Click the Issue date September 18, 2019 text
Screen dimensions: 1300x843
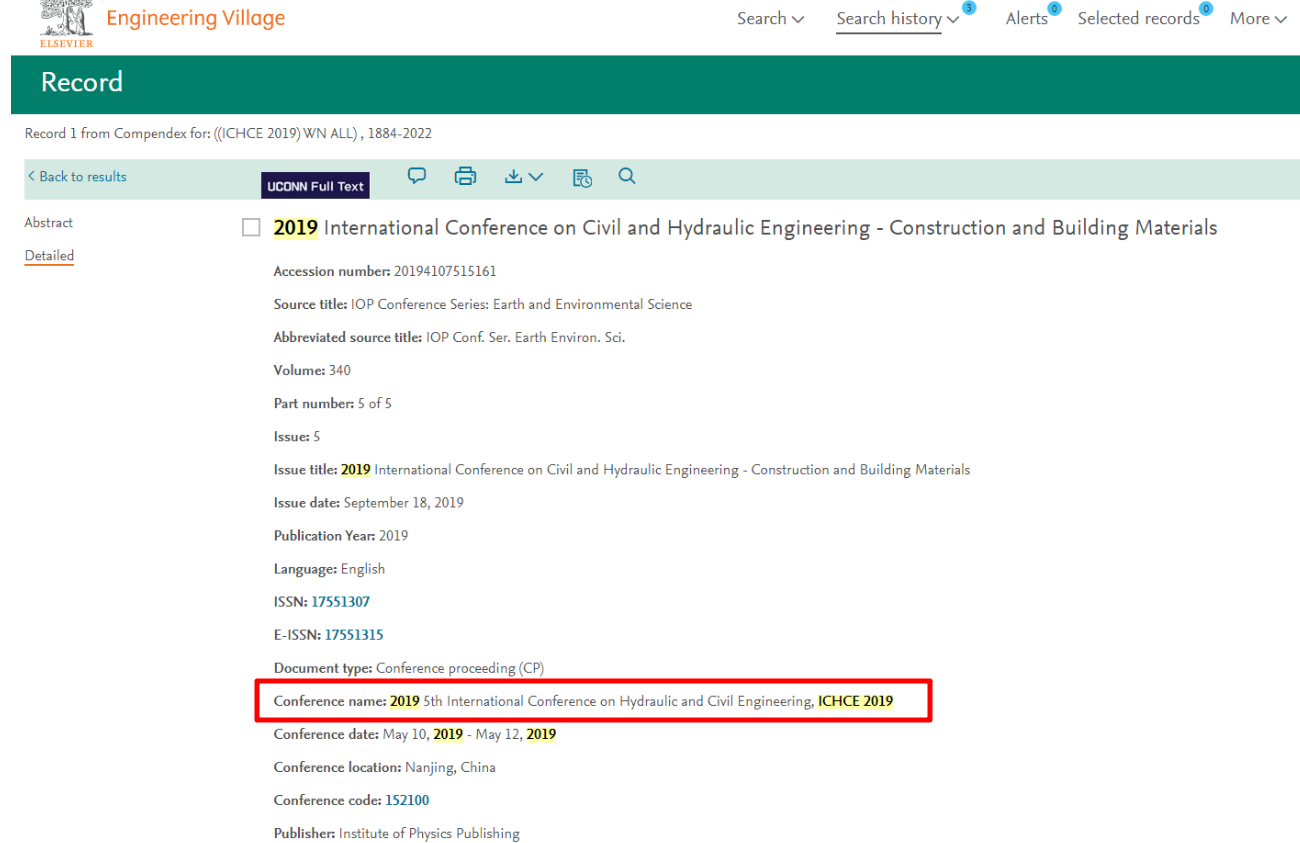click(369, 502)
